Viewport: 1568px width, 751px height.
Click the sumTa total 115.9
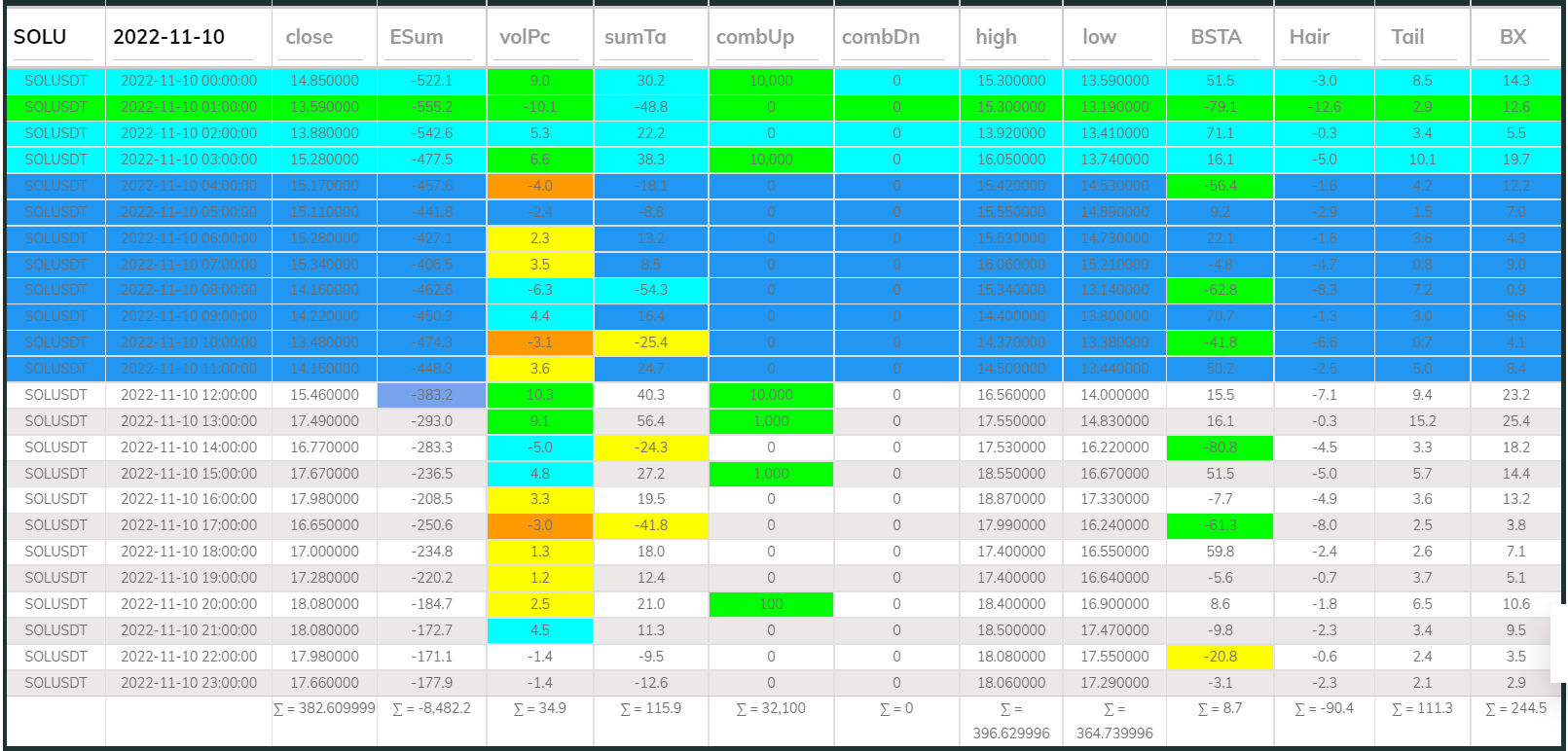651,708
